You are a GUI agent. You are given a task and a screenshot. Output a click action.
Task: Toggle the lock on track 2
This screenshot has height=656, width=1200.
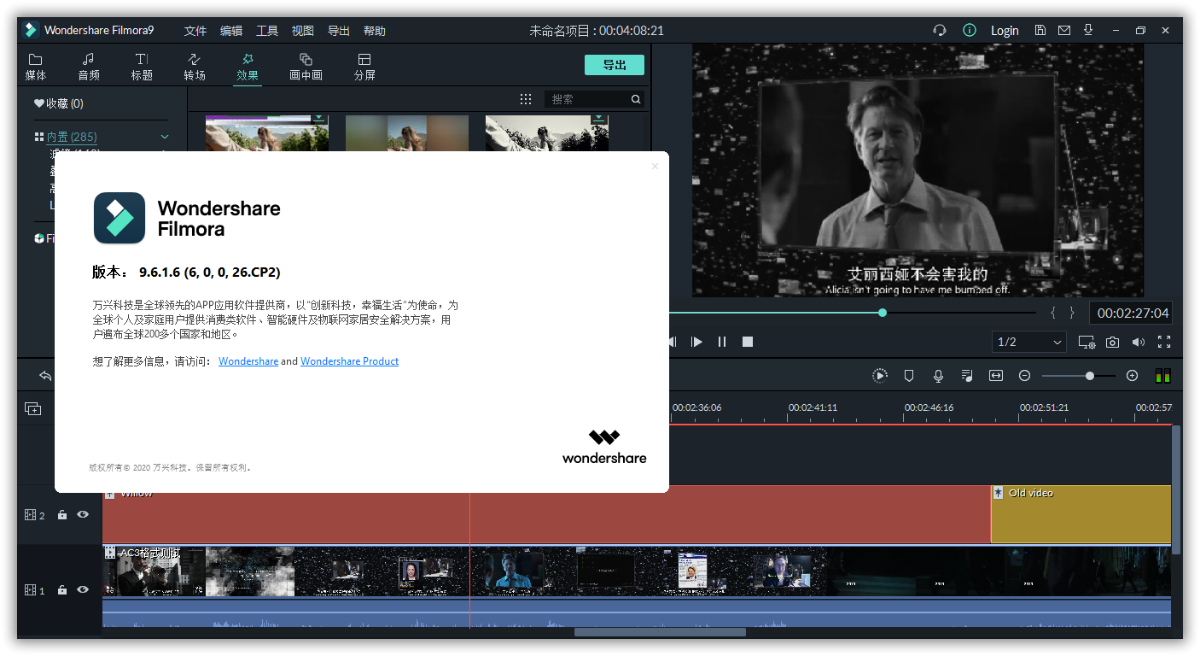pos(62,515)
